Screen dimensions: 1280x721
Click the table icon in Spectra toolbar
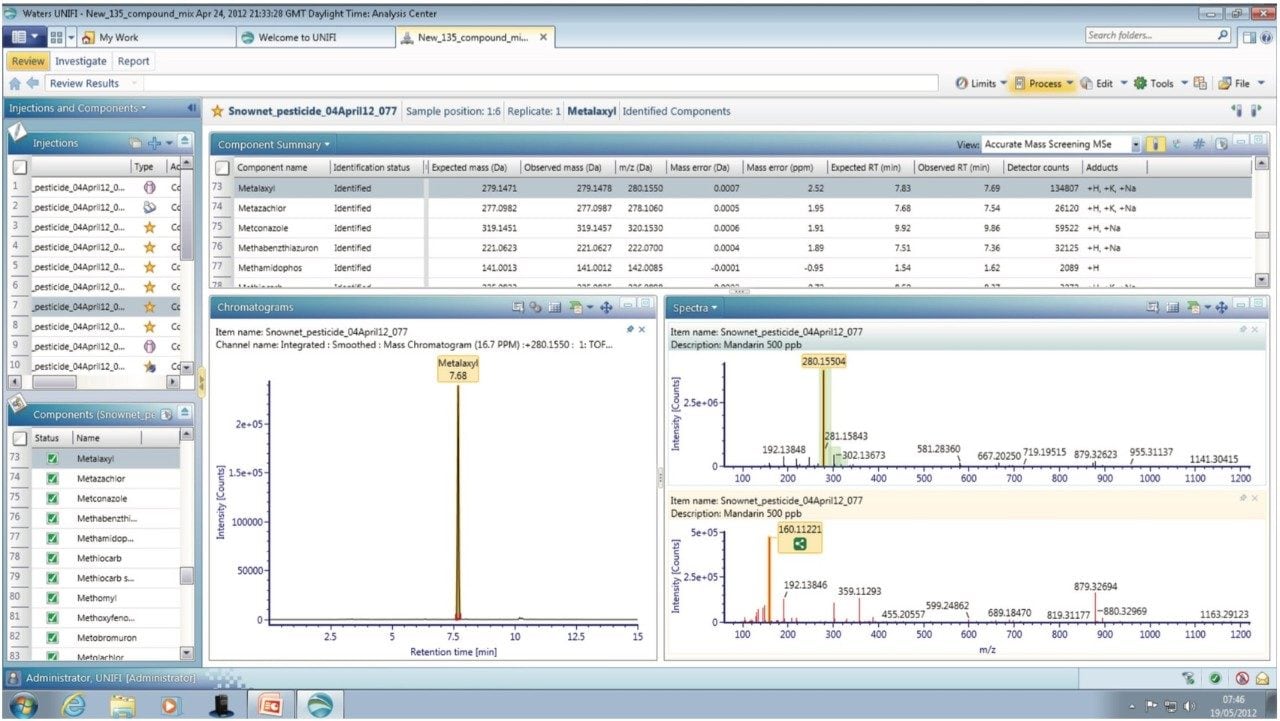[1174, 307]
